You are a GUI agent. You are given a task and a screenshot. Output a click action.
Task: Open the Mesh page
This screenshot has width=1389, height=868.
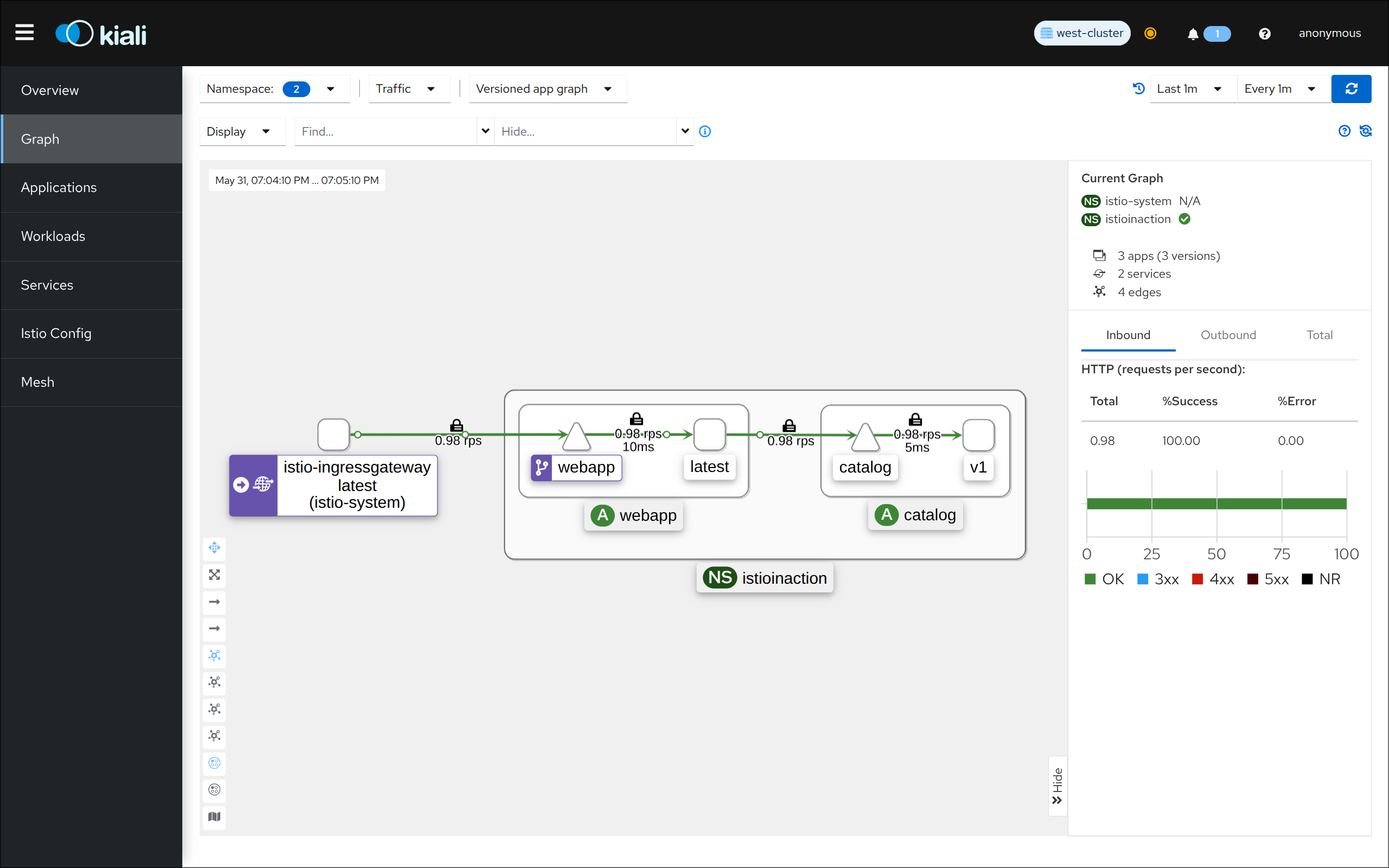(x=92, y=382)
